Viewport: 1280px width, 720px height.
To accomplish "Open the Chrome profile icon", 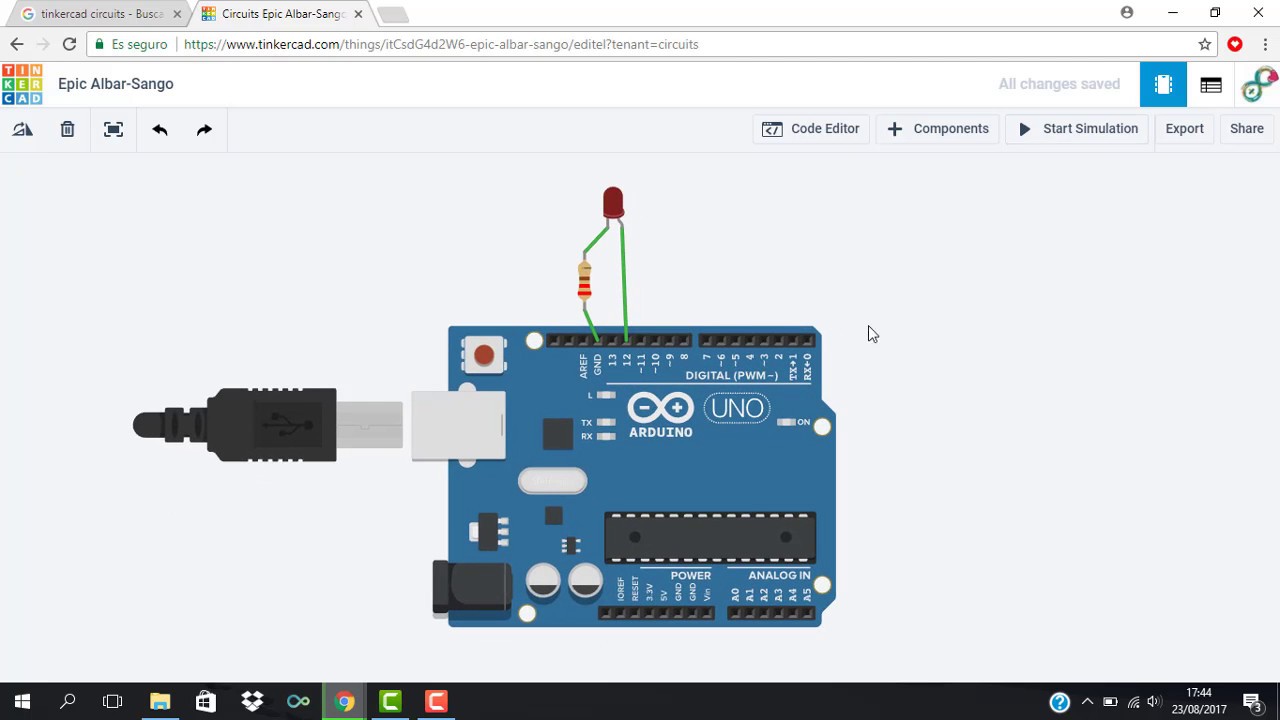I will click(1127, 13).
